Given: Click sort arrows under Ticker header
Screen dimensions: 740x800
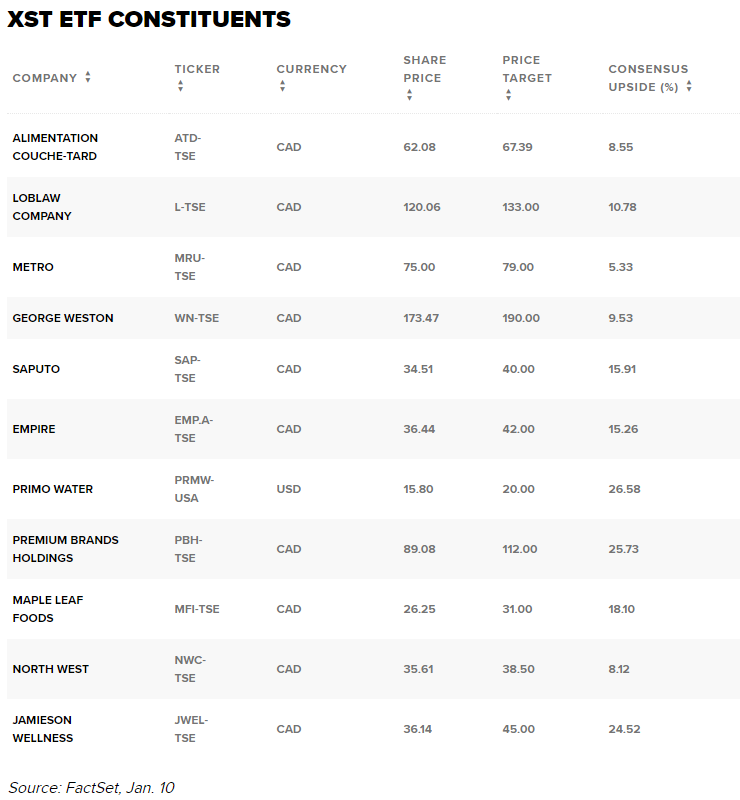Looking at the screenshot, I should [180, 87].
